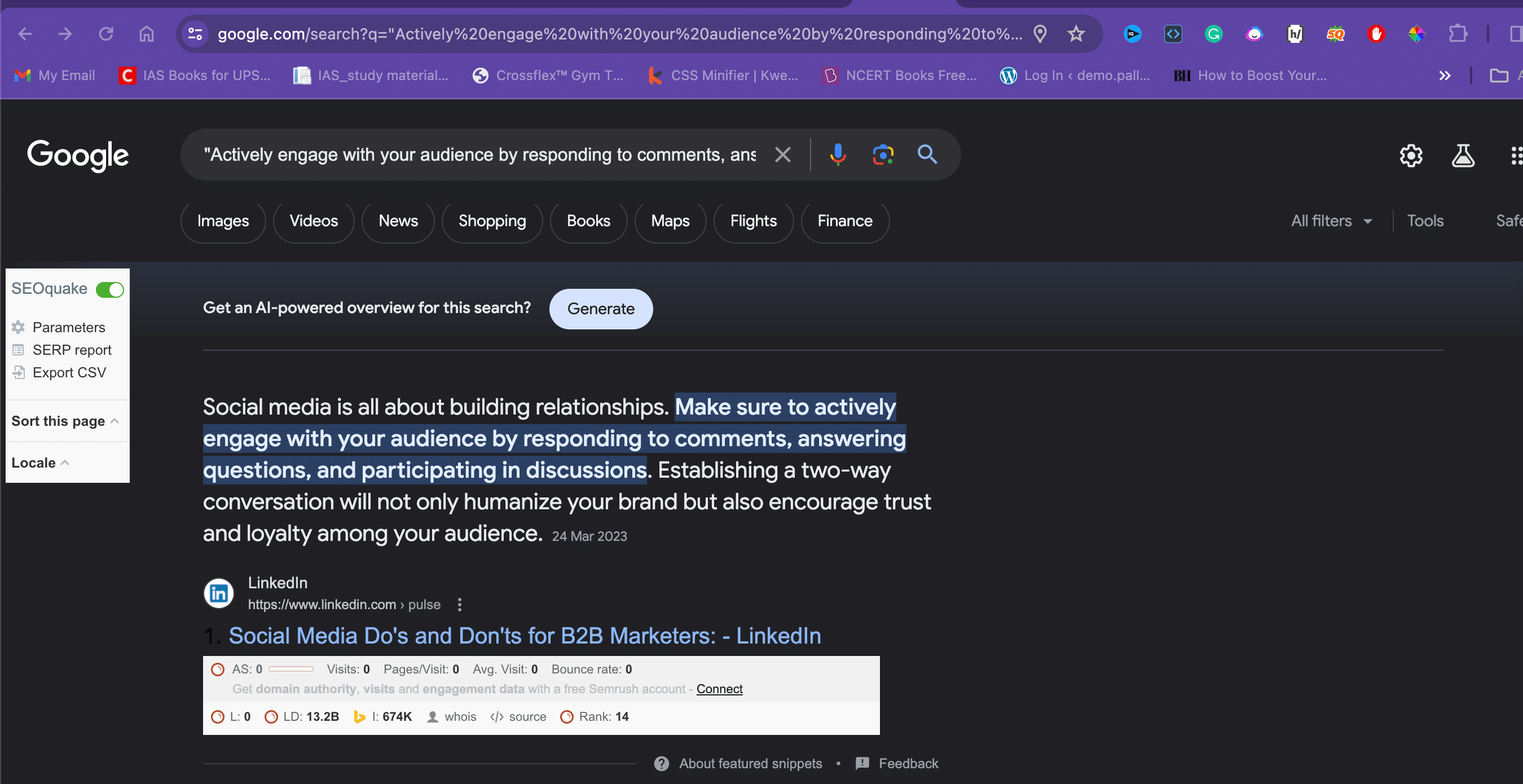Screen dimensions: 1523x784
Task: Click the source code icon in SEOquake bar
Action: (x=496, y=716)
